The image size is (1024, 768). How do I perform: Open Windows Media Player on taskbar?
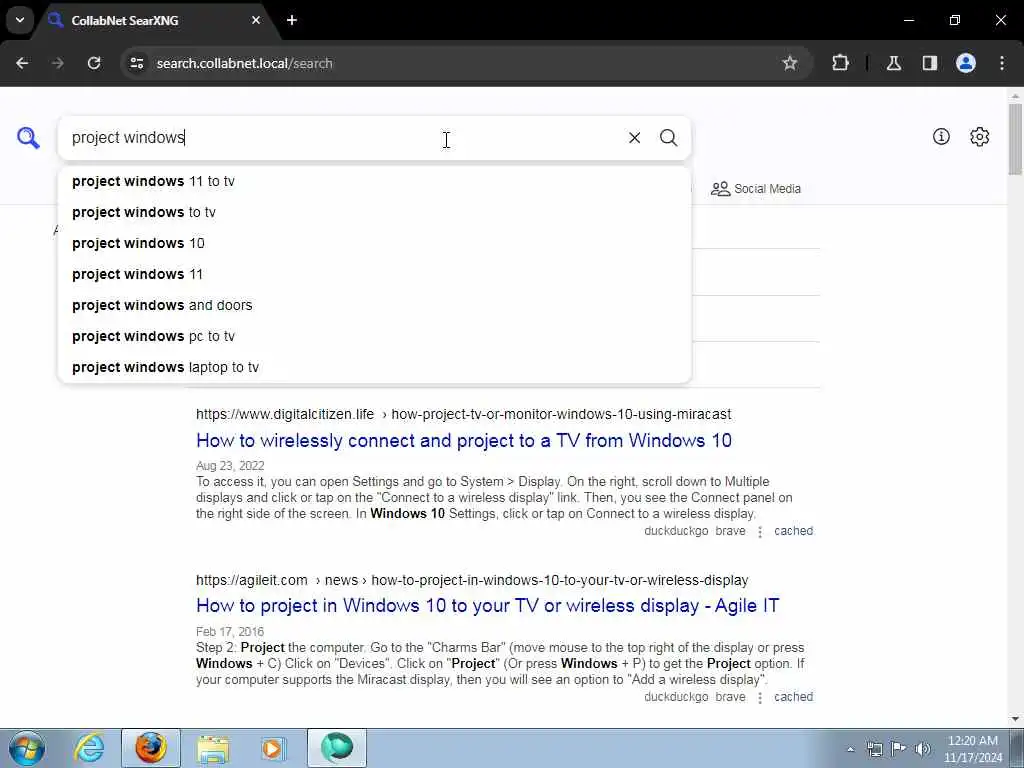point(273,748)
